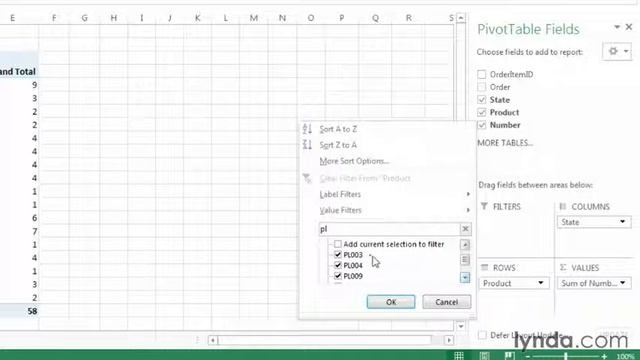Switch to Page Layout view
The width and height of the screenshot is (640, 360).
point(484,356)
